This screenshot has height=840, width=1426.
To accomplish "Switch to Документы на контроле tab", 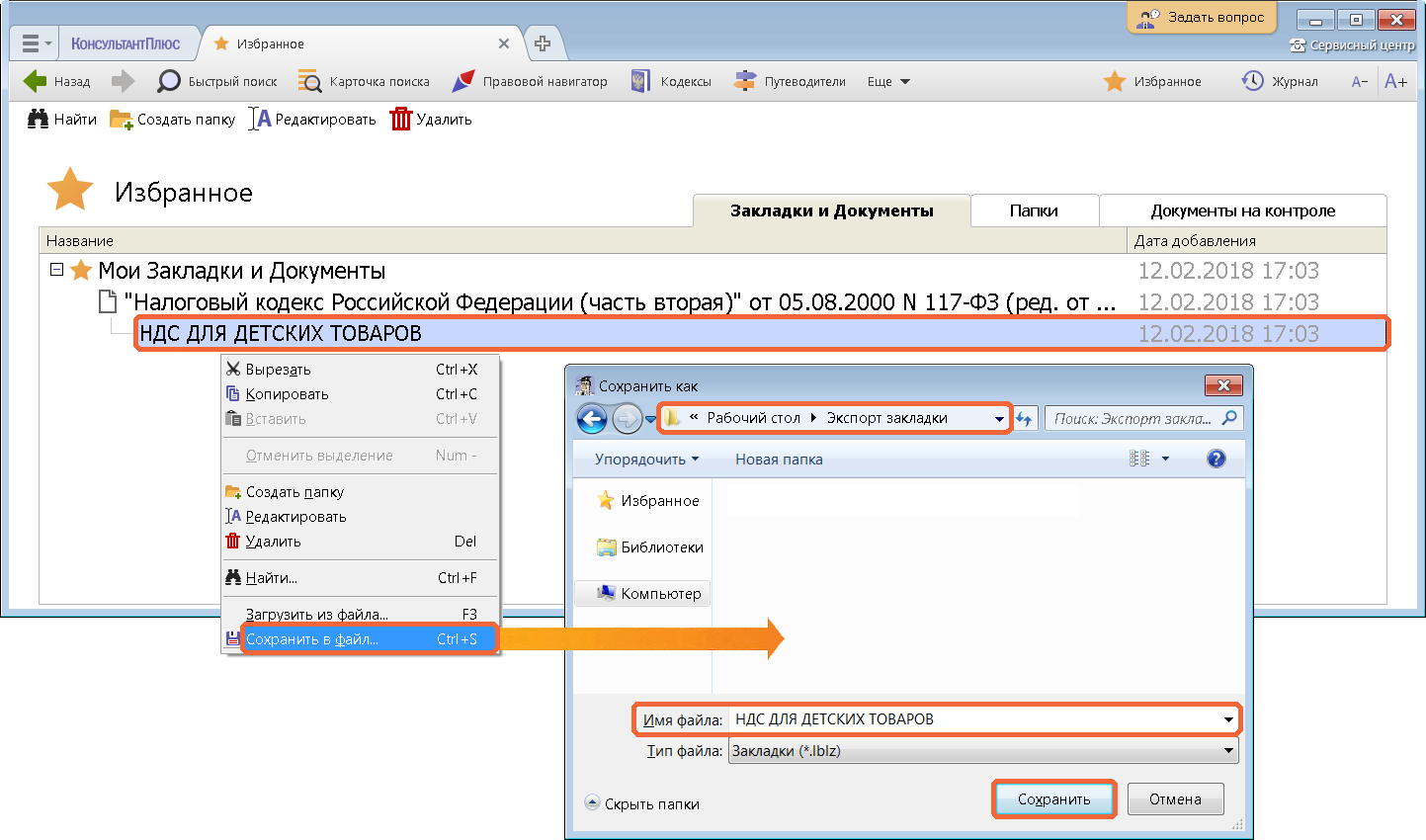I will (x=1242, y=210).
